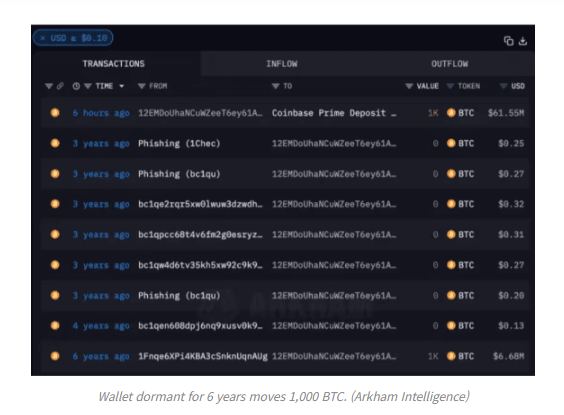This screenshot has height=415, width=564.
Task: Click the copy icon at top right
Action: click(508, 41)
